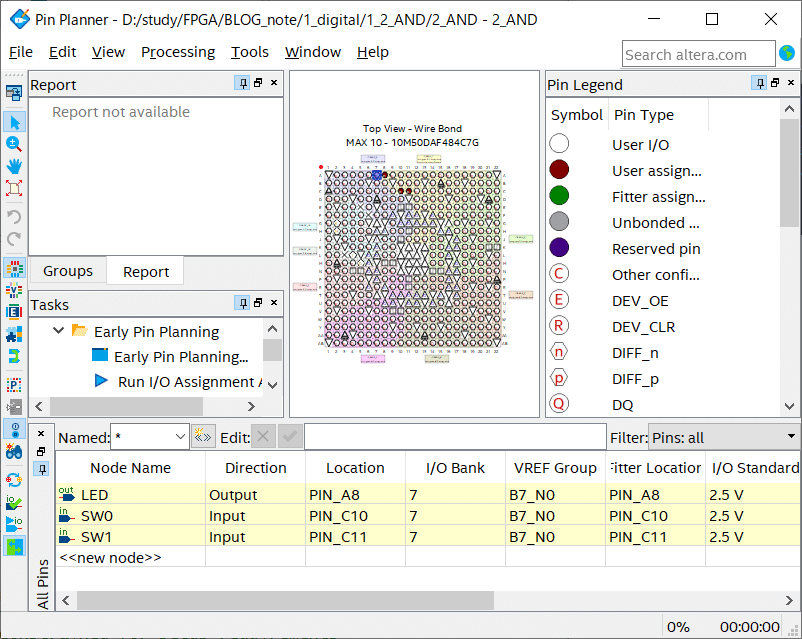Toggle the edges view icon

coord(14,312)
